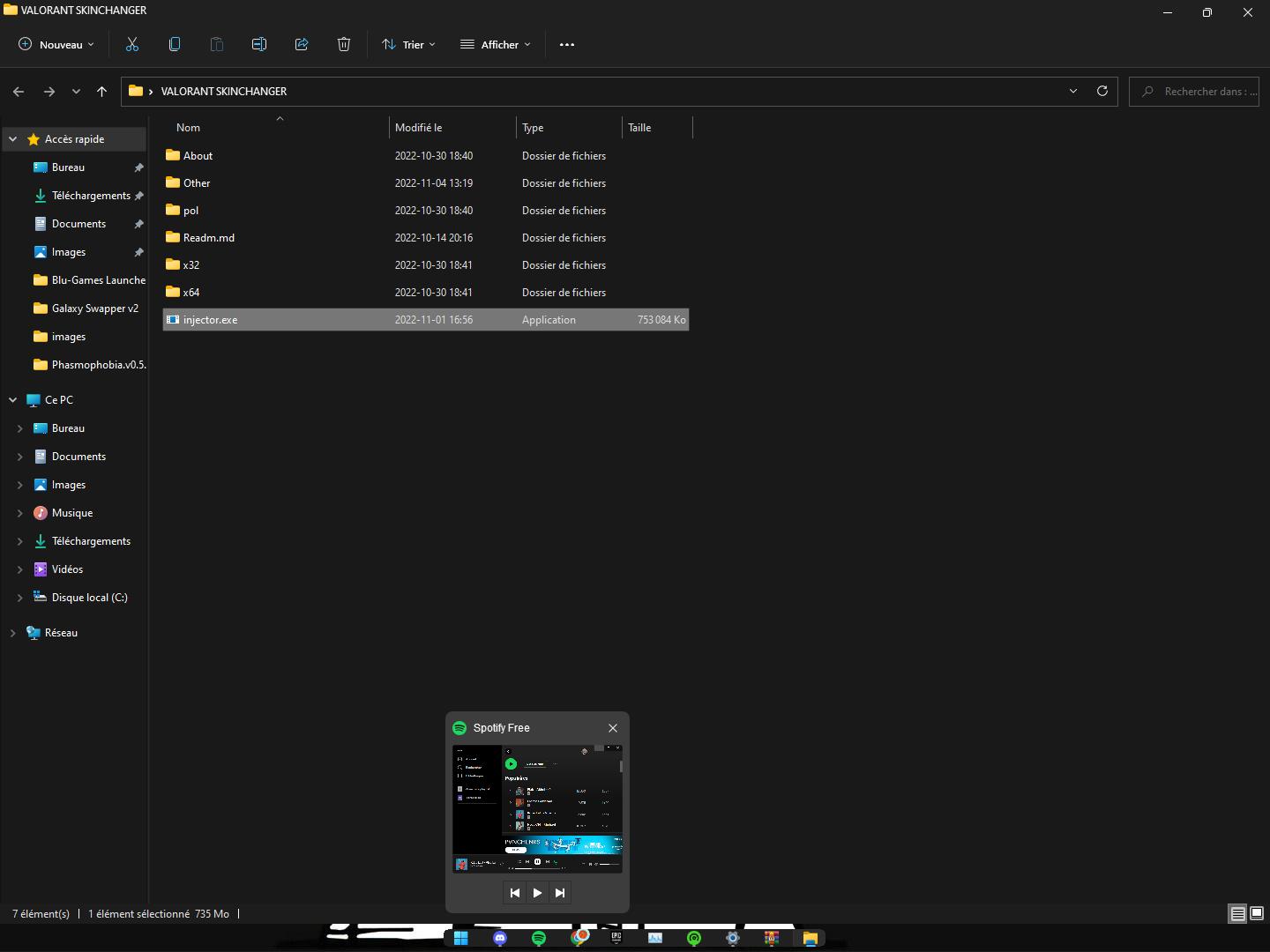Viewport: 1270px width, 952px height.
Task: Refresh the current folder view
Action: [1102, 91]
